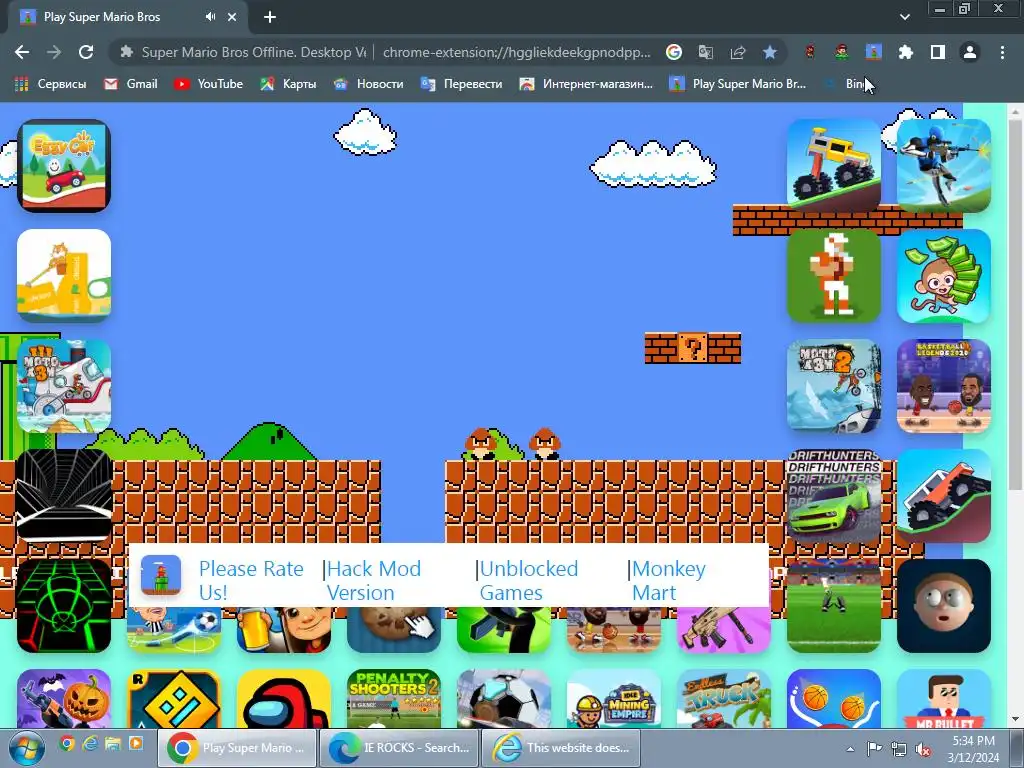Show hidden system tray icons

click(850, 749)
